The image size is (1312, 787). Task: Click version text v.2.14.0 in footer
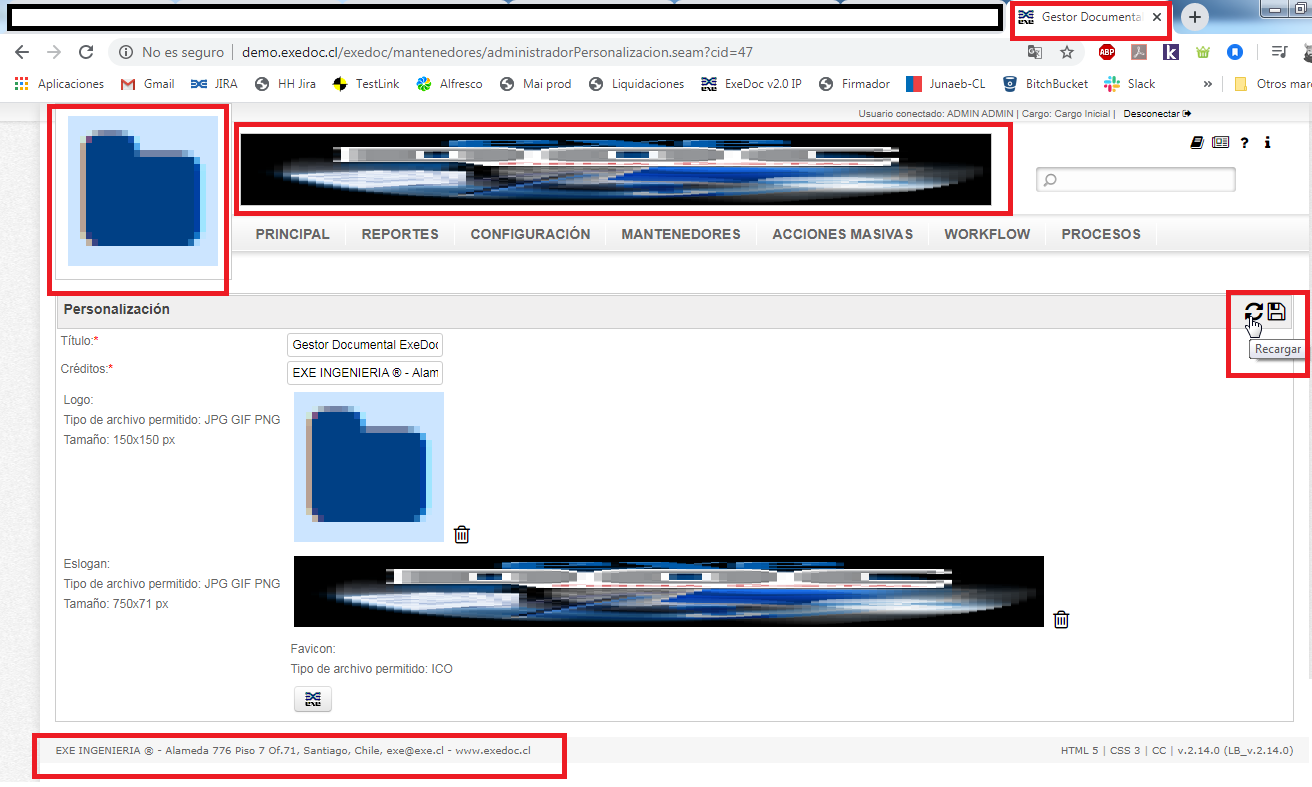click(x=1235, y=750)
